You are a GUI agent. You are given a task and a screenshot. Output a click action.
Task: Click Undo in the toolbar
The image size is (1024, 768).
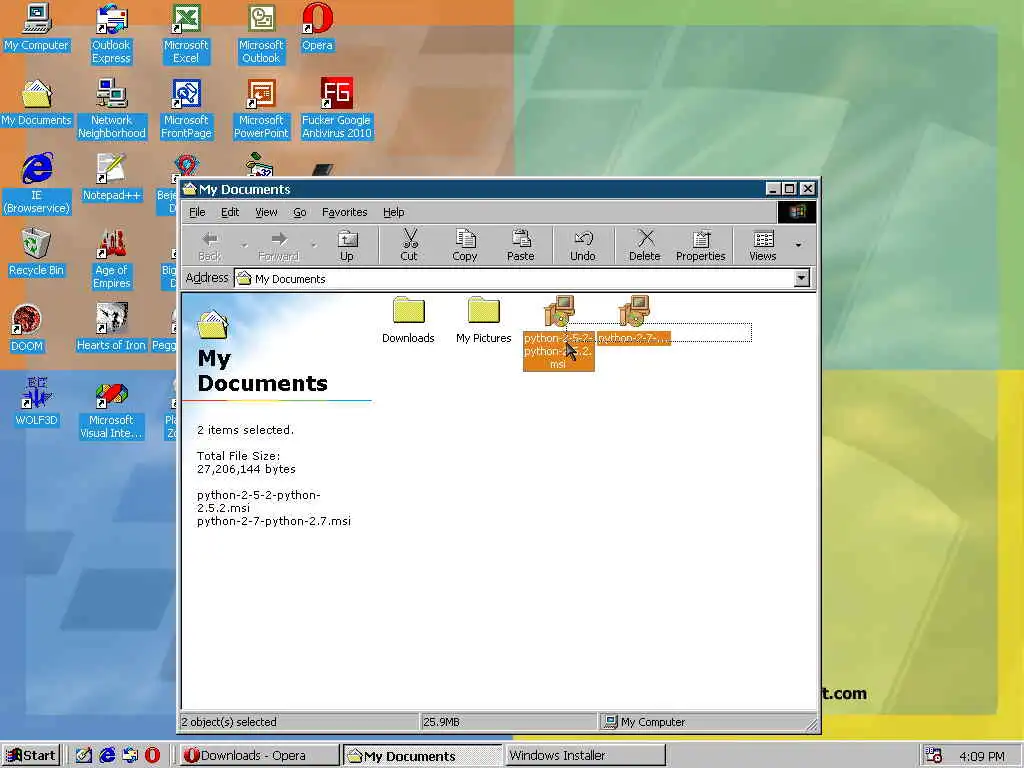pos(583,246)
